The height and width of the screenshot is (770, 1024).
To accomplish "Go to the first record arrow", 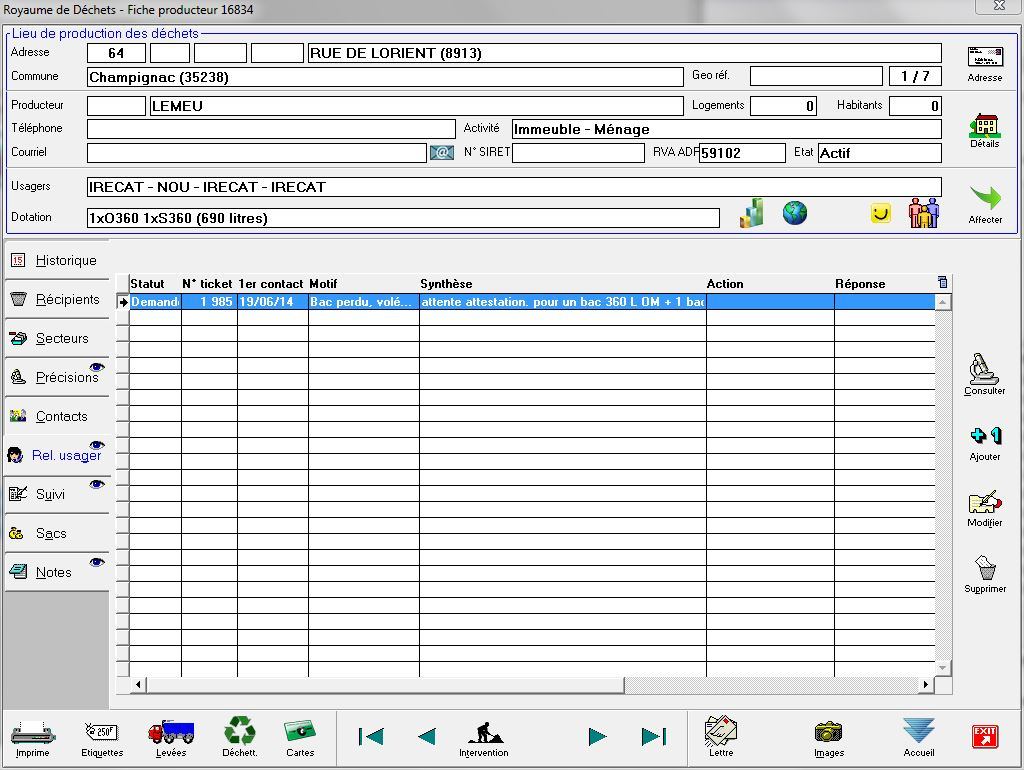I will tap(371, 737).
